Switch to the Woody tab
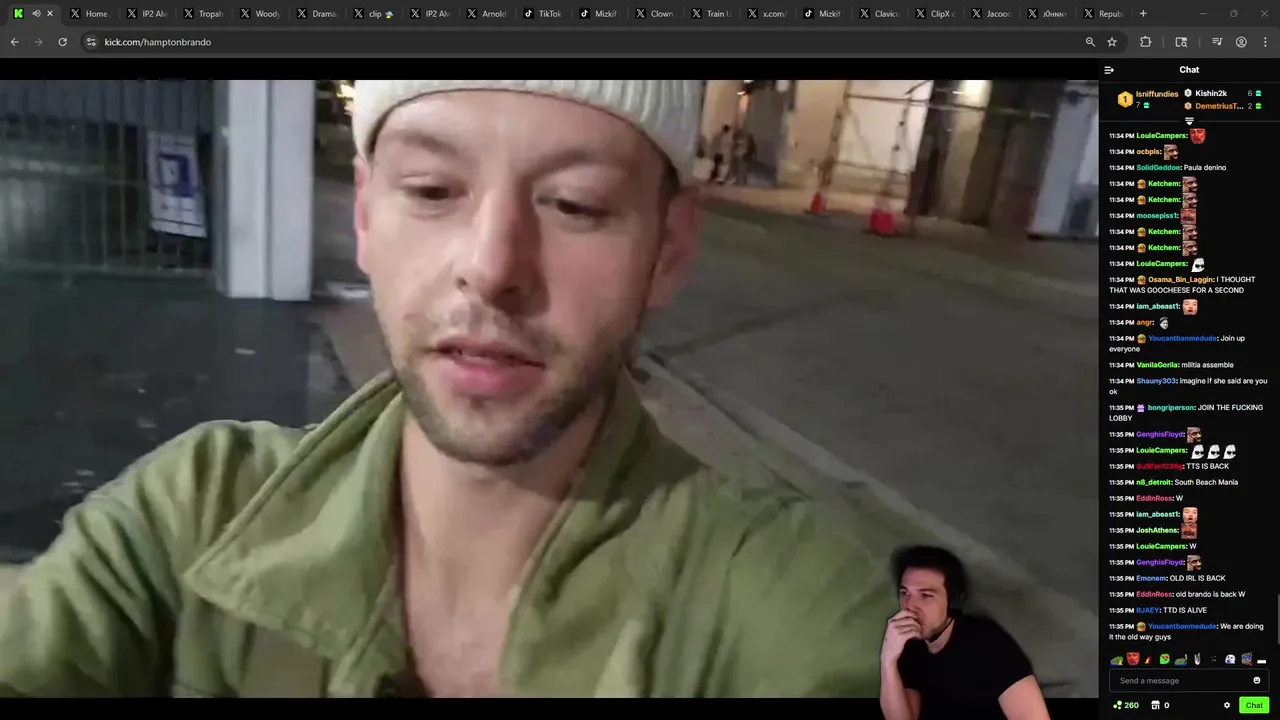The image size is (1280, 720). click(260, 14)
